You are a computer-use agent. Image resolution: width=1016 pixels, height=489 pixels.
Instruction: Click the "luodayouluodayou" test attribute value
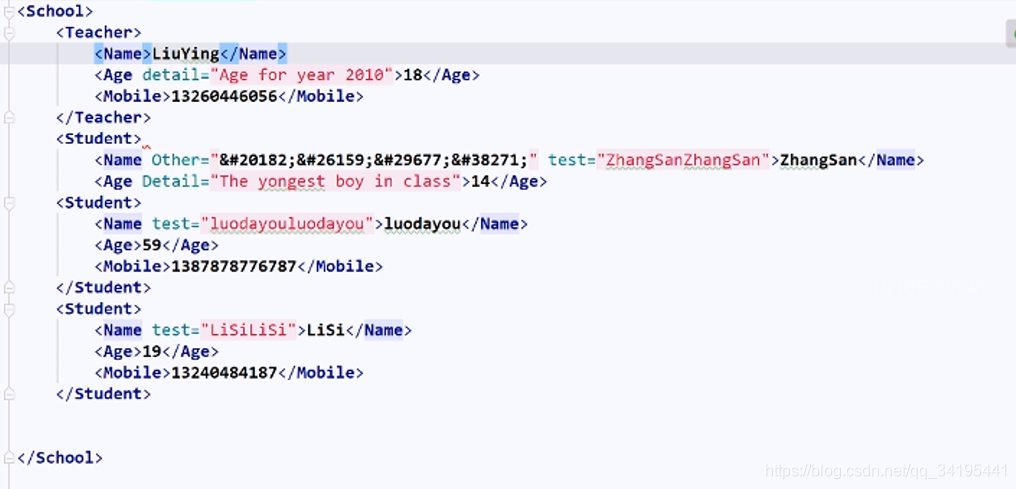[288, 224]
